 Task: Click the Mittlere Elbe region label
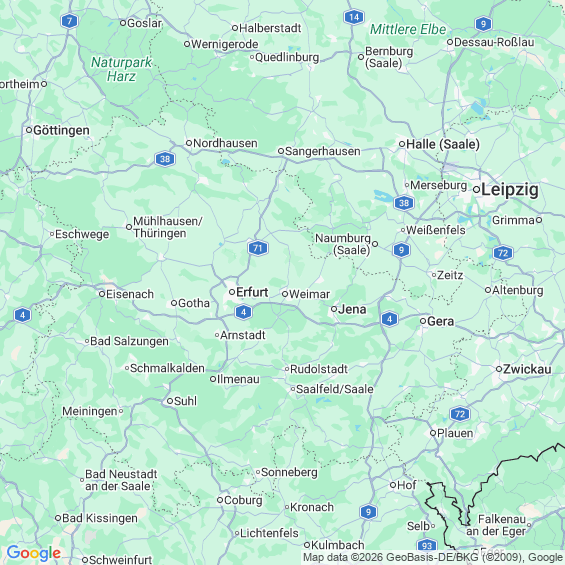[408, 30]
